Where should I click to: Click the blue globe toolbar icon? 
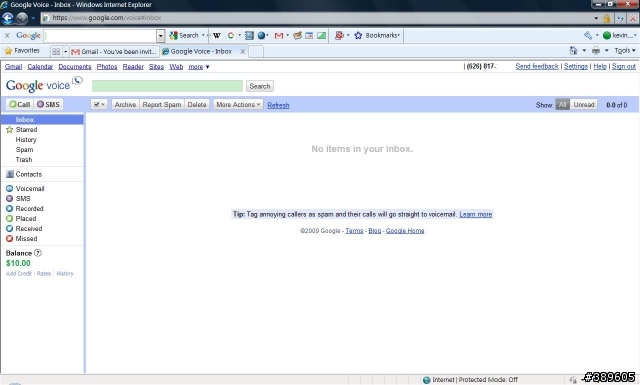261,36
